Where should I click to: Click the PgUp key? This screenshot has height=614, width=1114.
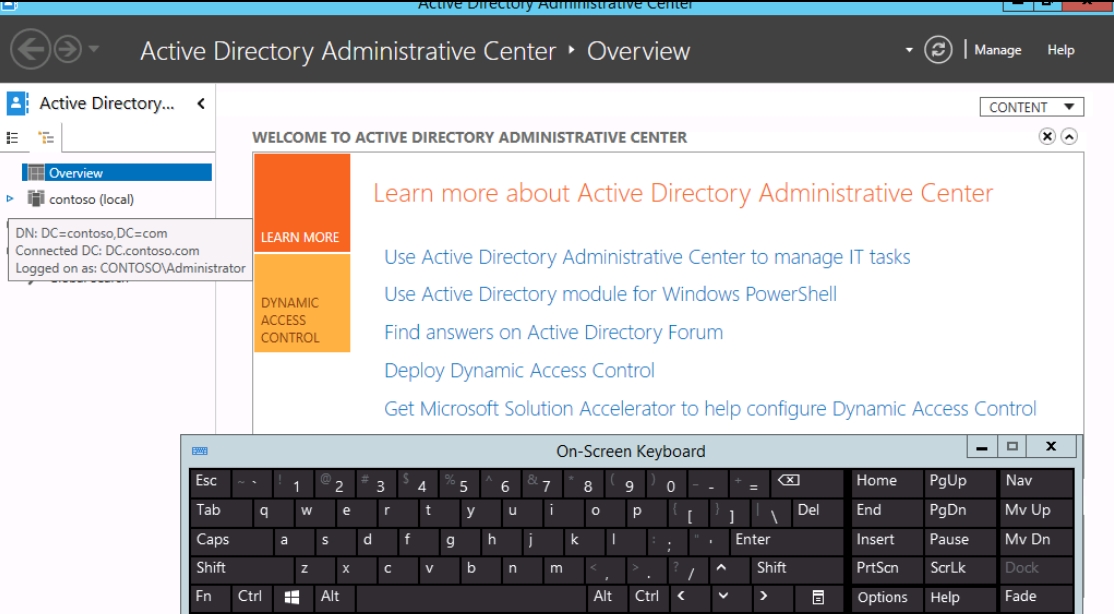[x=959, y=482]
